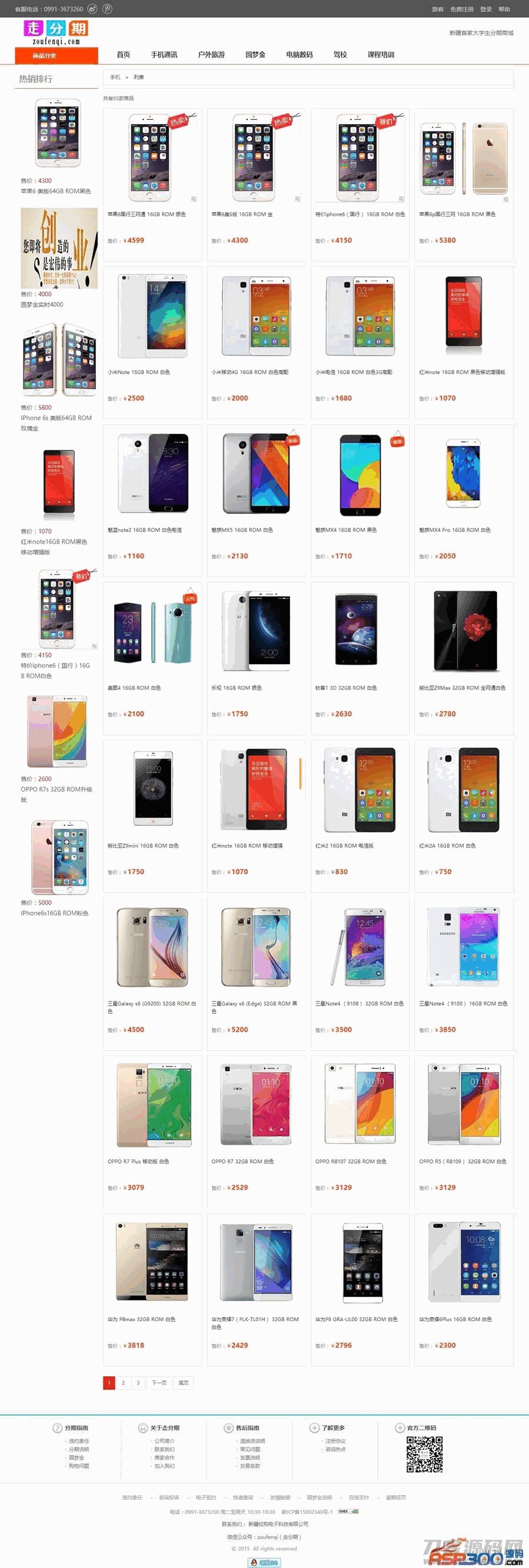Click the plus icon beside 了解更多

point(314,1428)
